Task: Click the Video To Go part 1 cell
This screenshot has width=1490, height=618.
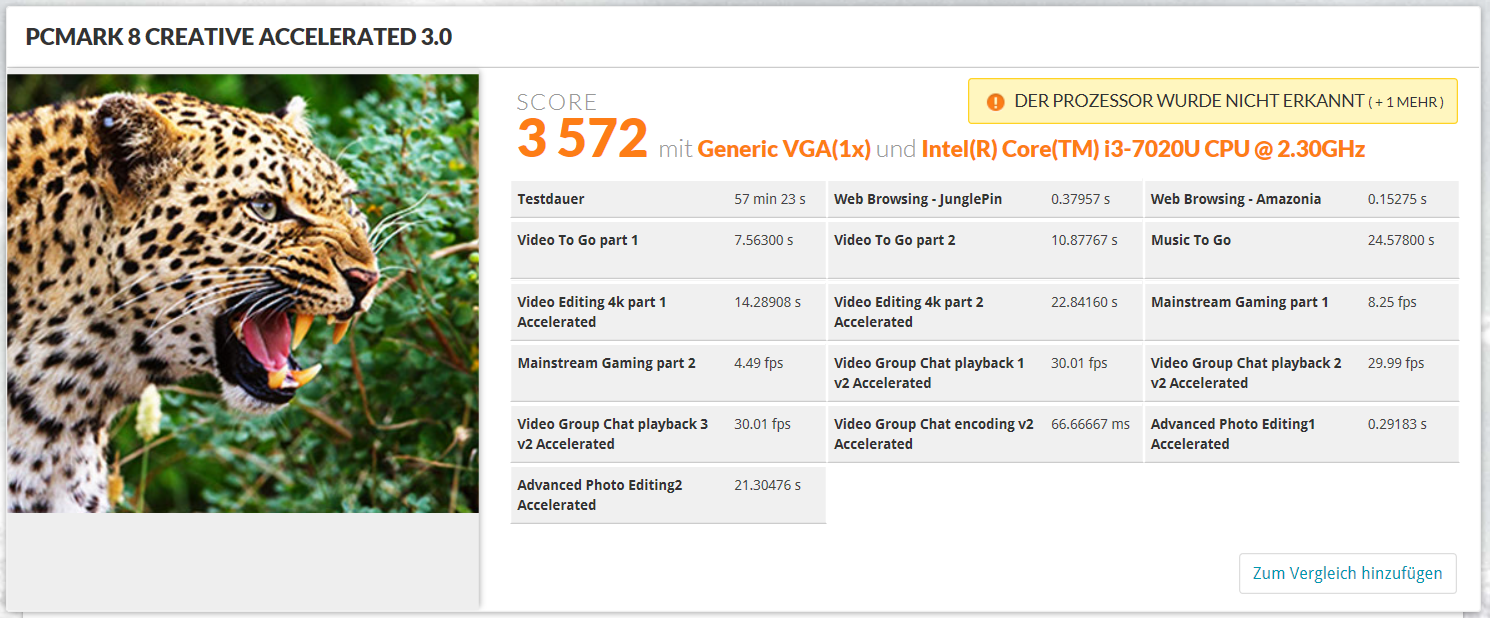Action: coord(668,249)
